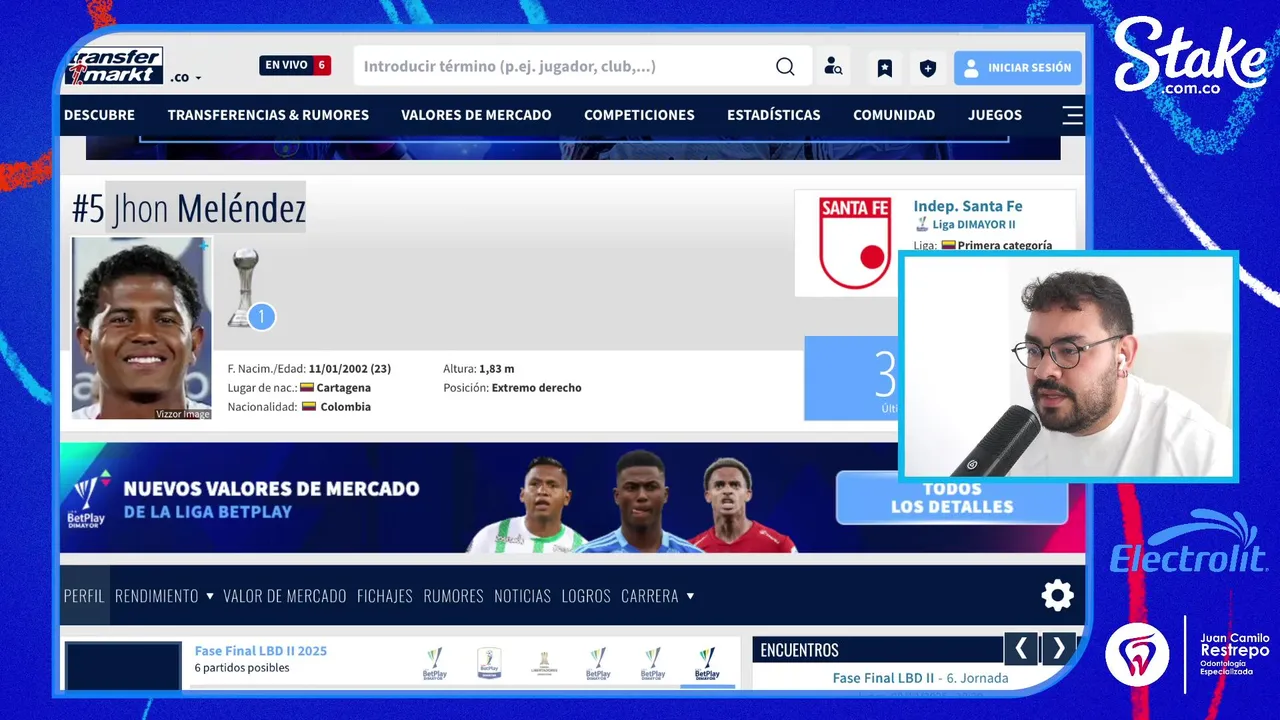Click the Primera categoría league link
Screen dimensions: 1280x720
tap(1004, 245)
